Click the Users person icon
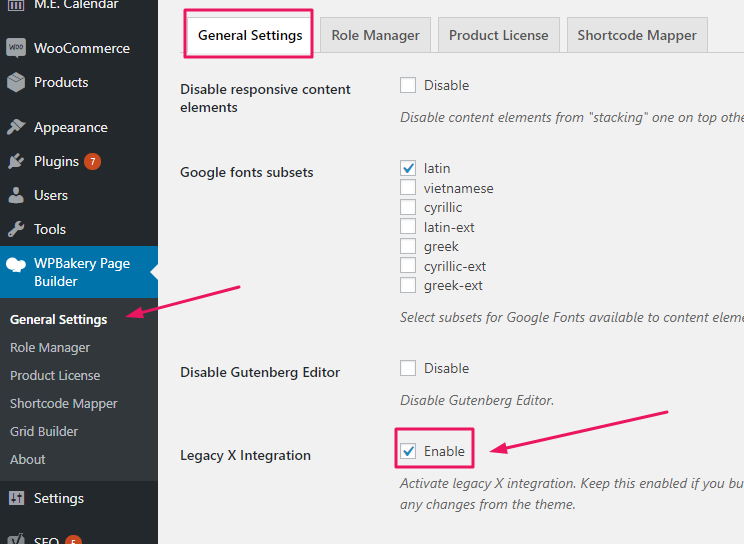The height and width of the screenshot is (544, 744). (16, 195)
